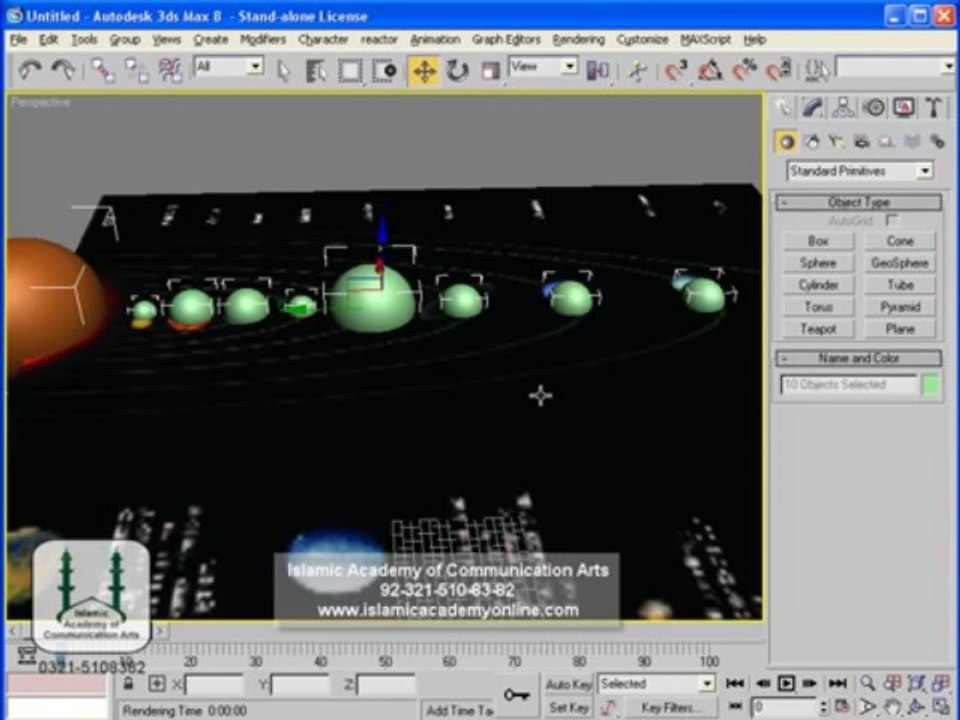Click the Set Keys key icon
This screenshot has width=960, height=720.
pos(517,695)
